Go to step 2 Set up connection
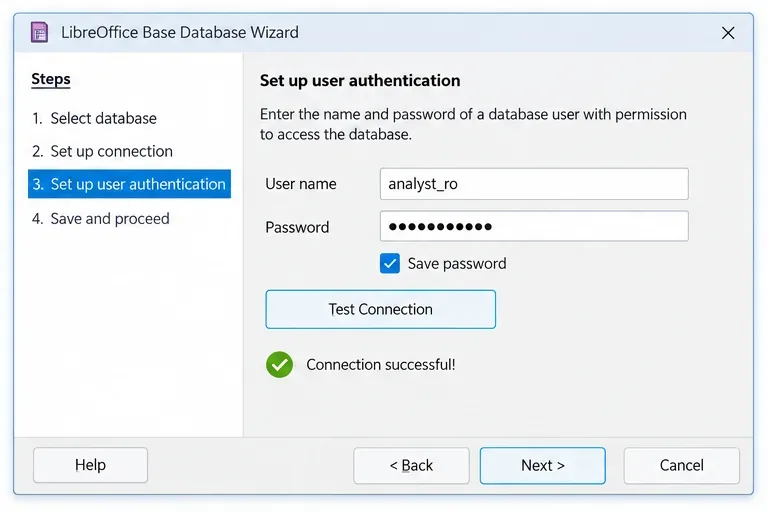 pyautogui.click(x=102, y=151)
